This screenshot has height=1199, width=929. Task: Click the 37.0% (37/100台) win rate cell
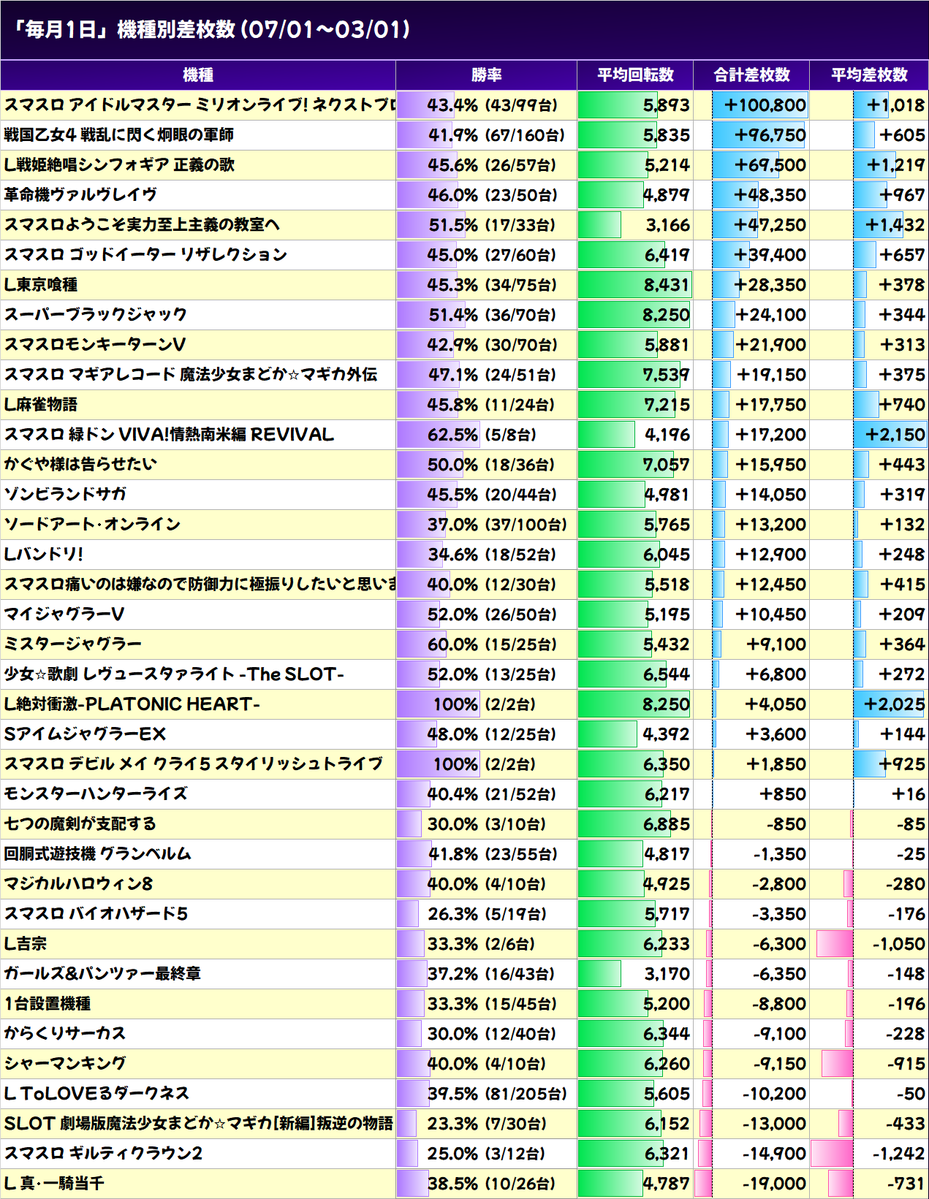tap(486, 525)
